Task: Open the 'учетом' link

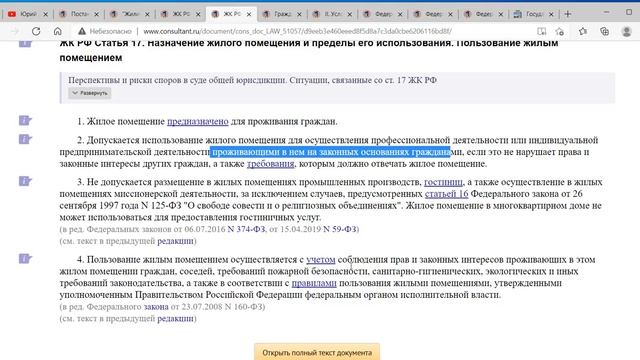Action: pos(321,260)
